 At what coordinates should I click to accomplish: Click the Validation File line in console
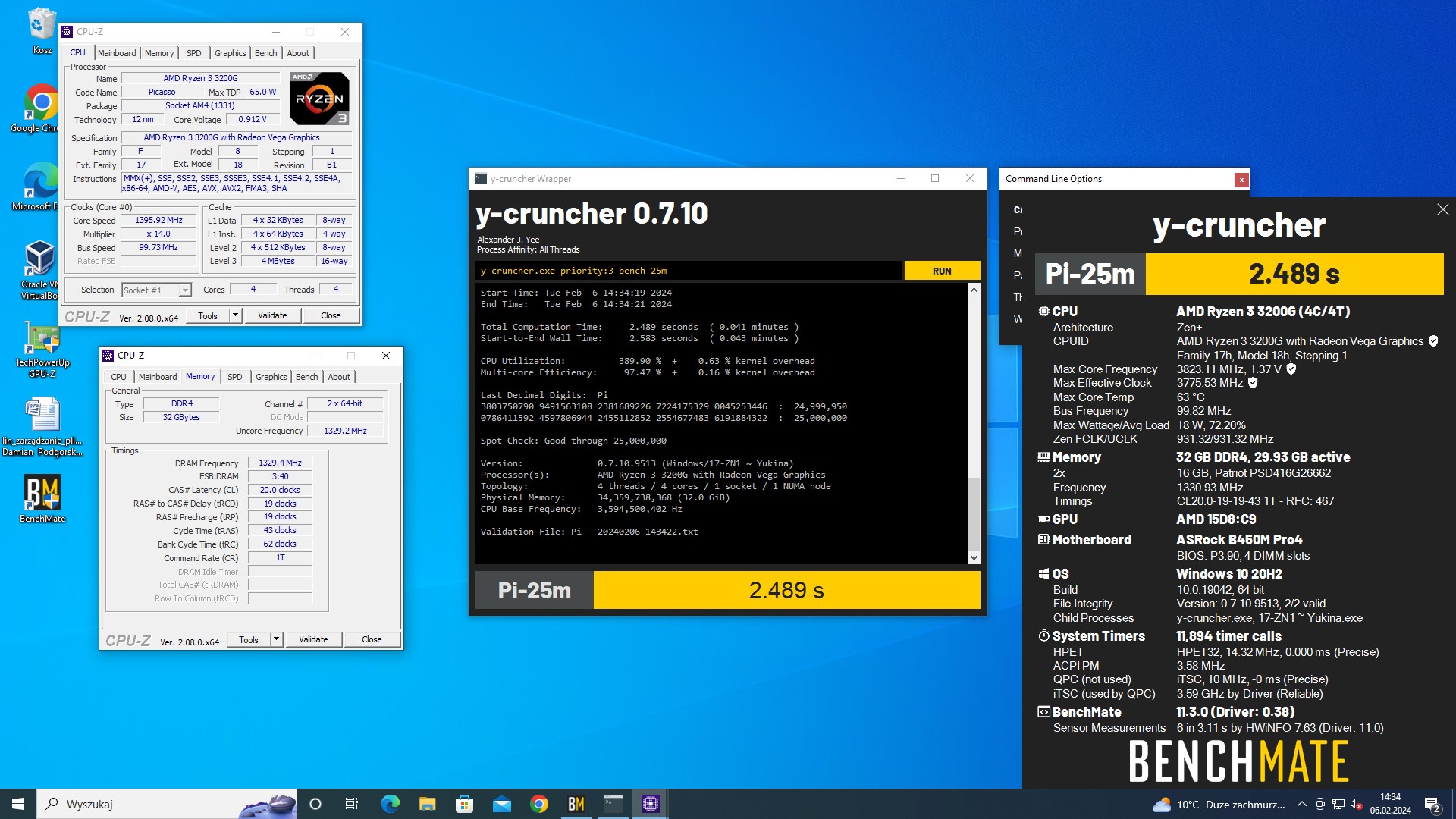589,532
